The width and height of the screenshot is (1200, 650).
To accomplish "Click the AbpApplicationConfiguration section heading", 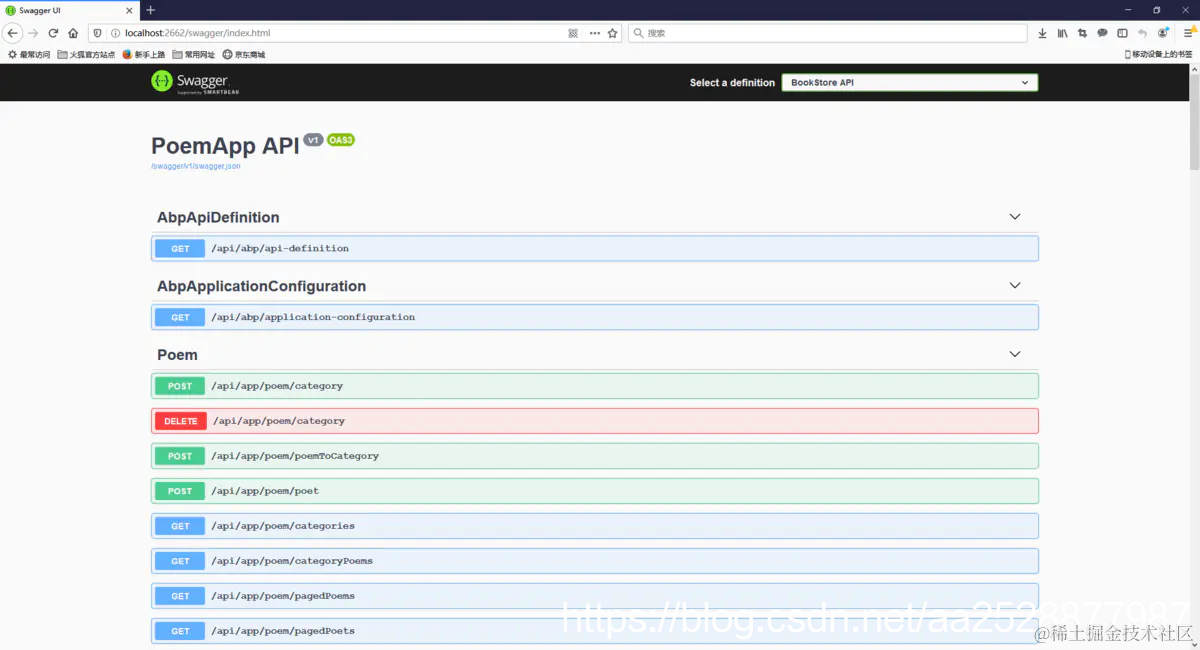I will pyautogui.click(x=261, y=286).
